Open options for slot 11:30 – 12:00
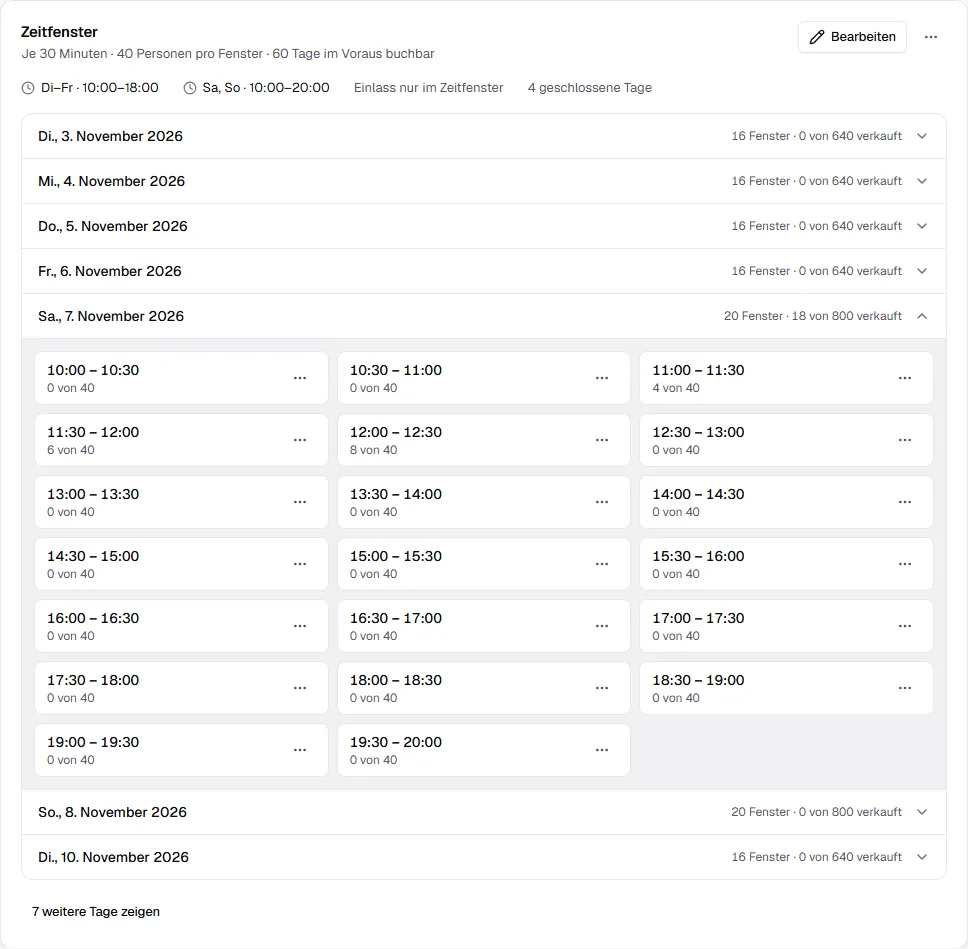Screen dimensions: 968x949 (x=300, y=440)
